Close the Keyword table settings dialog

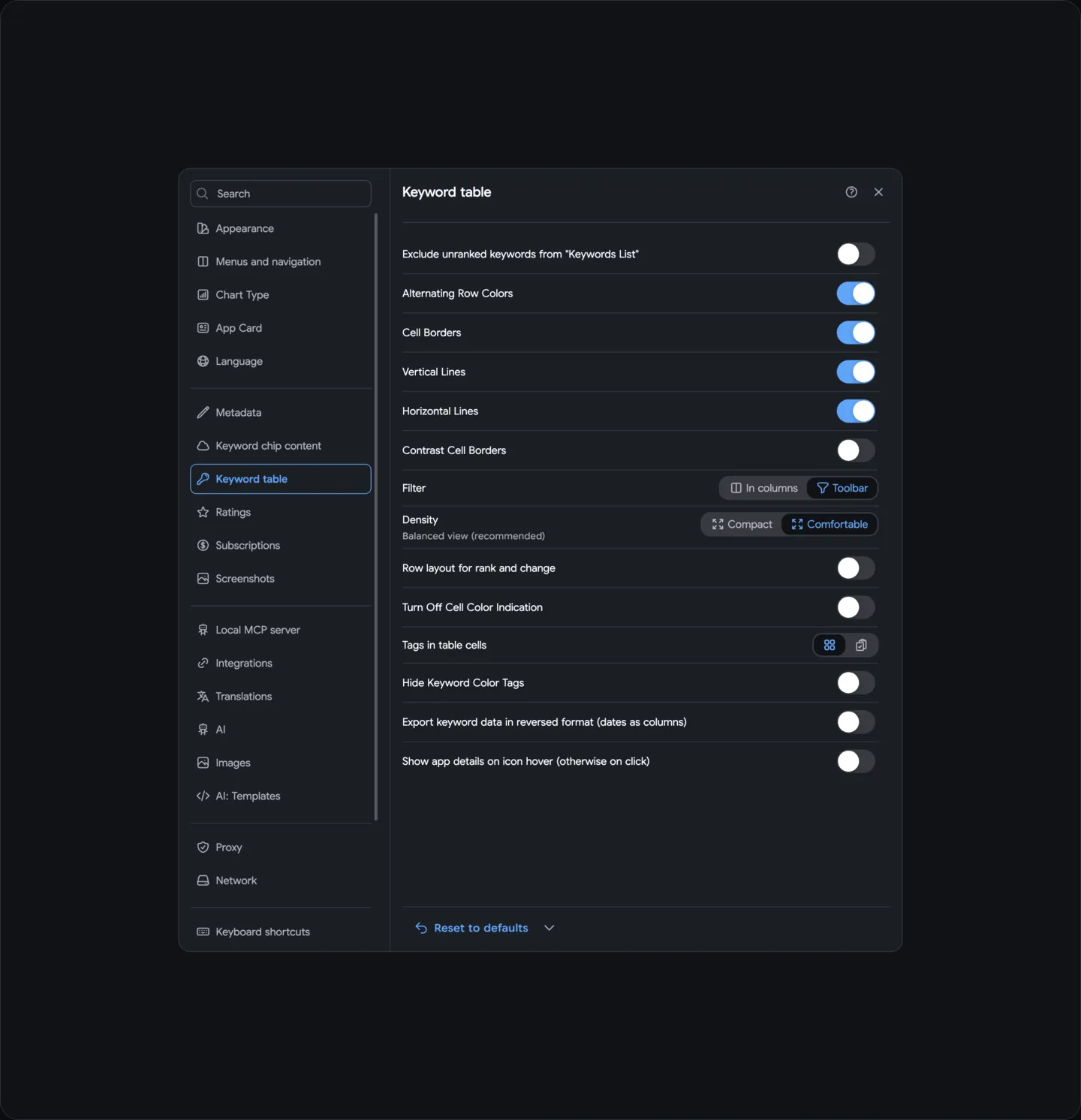878,192
